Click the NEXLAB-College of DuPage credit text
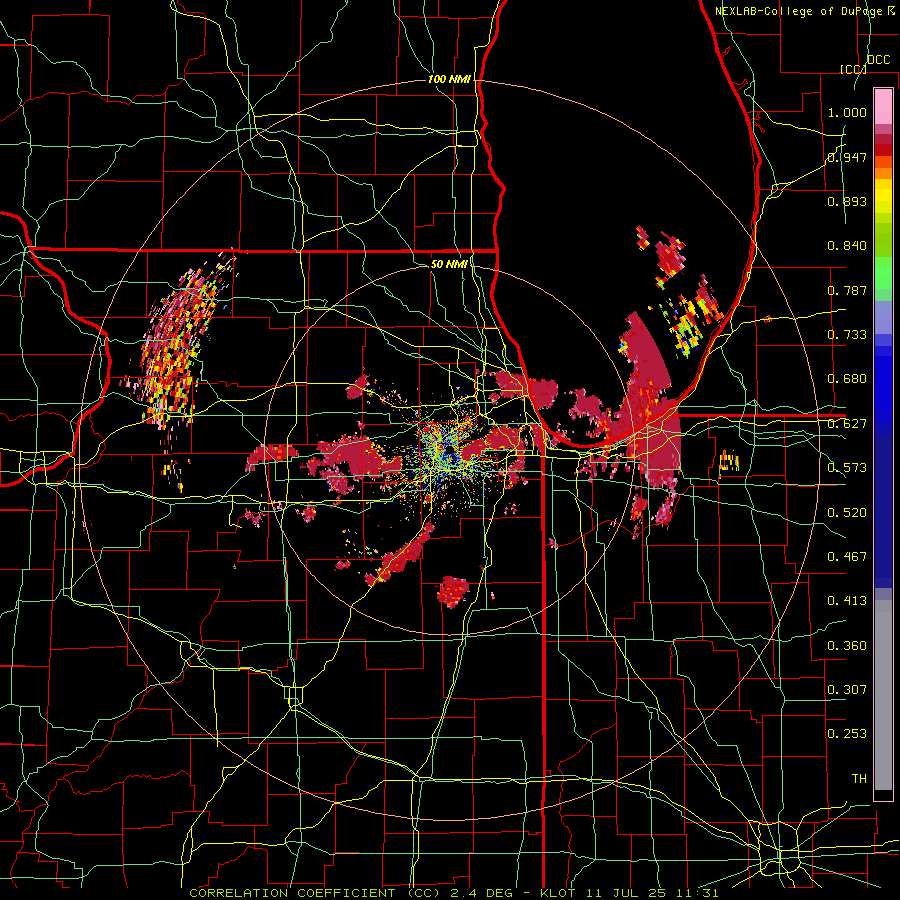900x900 pixels. pyautogui.click(x=805, y=11)
